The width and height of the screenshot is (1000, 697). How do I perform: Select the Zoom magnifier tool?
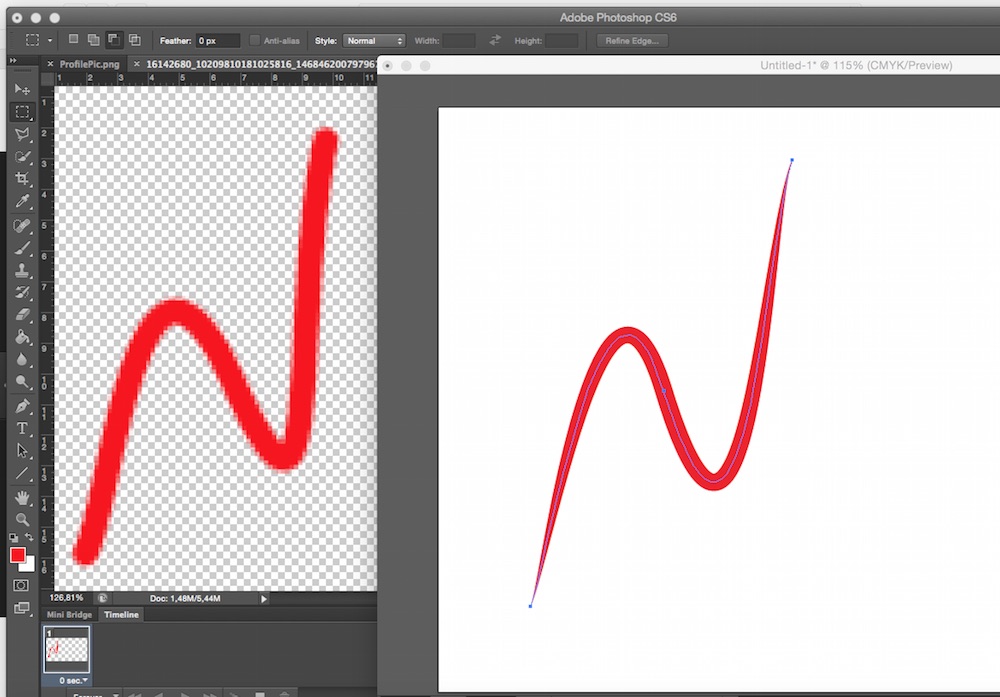pyautogui.click(x=22, y=519)
